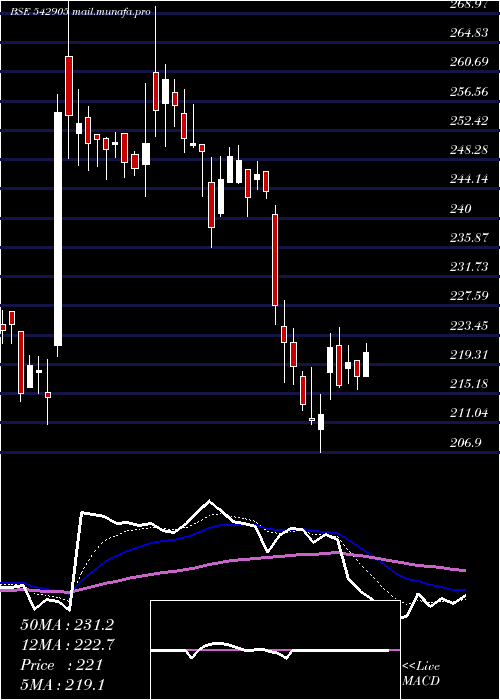Click the 264.83 price axis label

click(x=468, y=33)
